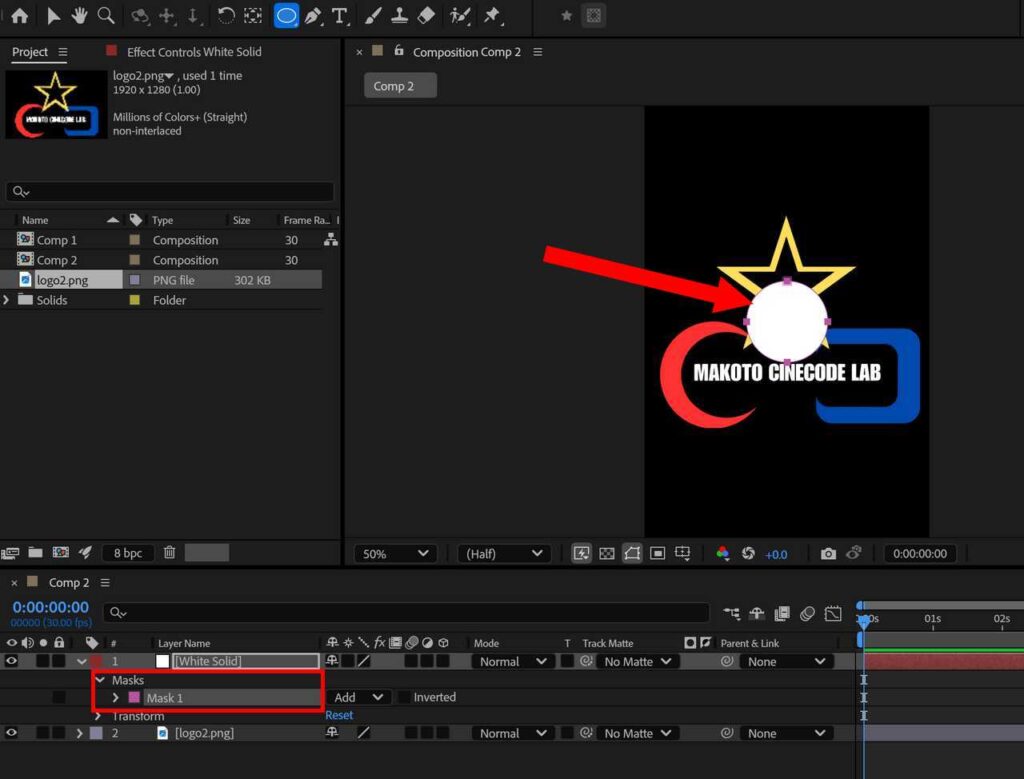1024x779 pixels.
Task: Expand the logo2.png layer
Action: coord(79,733)
